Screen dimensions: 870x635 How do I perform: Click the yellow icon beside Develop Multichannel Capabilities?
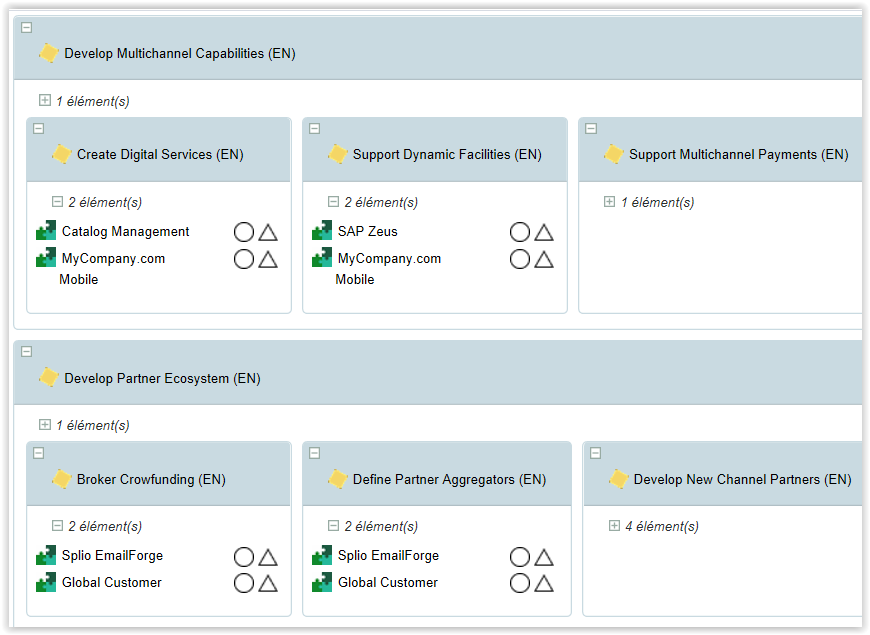tap(48, 53)
